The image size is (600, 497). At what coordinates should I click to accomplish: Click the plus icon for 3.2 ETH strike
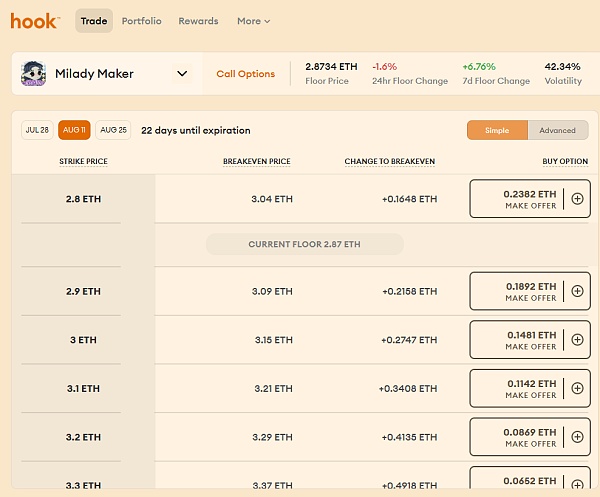coord(577,437)
